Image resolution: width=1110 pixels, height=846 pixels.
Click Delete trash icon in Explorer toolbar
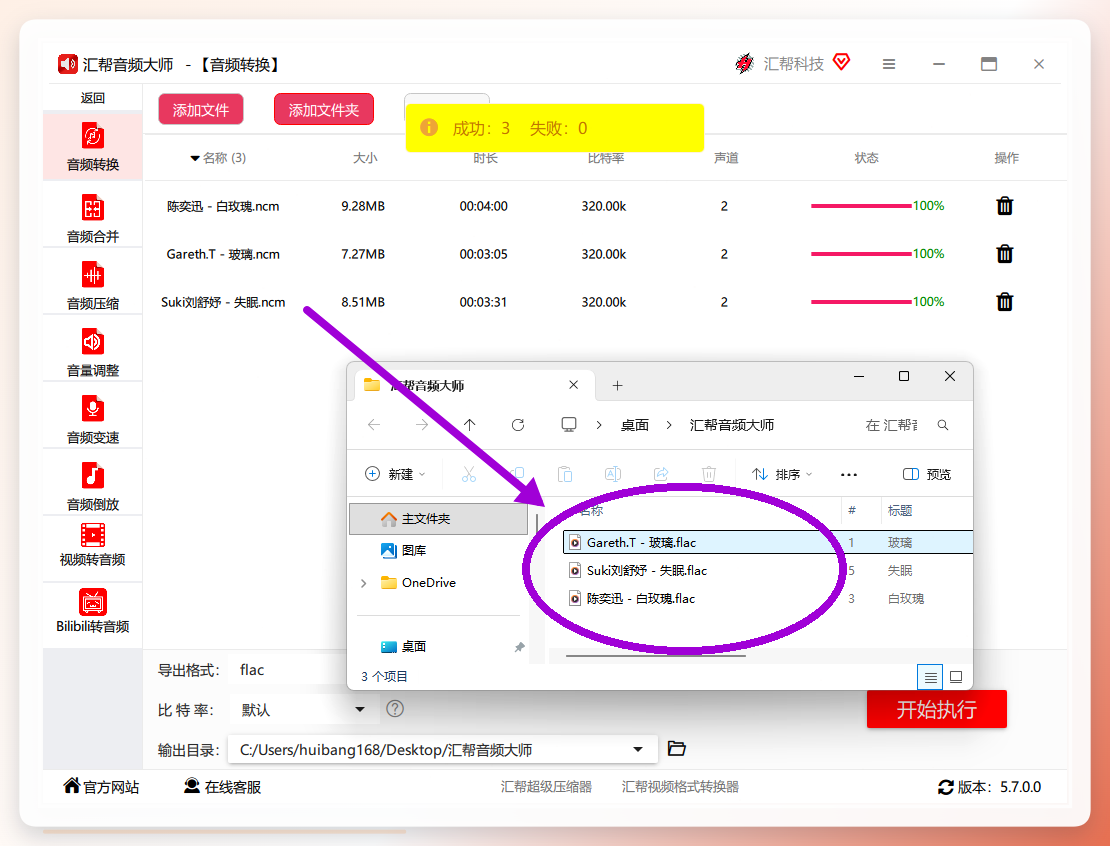point(709,474)
